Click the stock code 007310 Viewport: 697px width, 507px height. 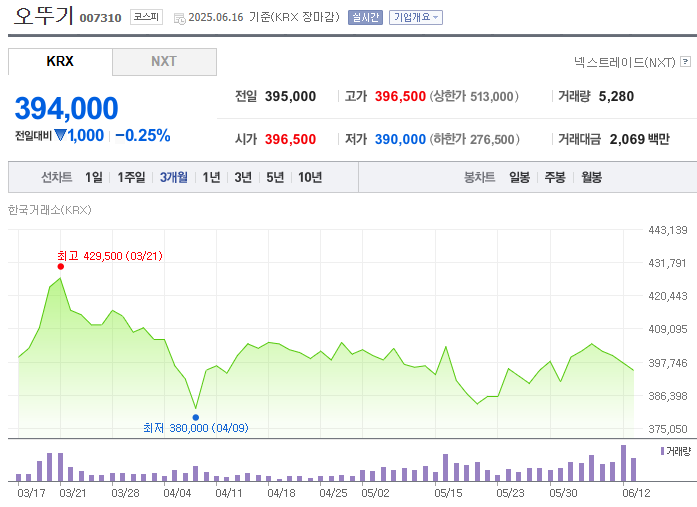[100, 18]
